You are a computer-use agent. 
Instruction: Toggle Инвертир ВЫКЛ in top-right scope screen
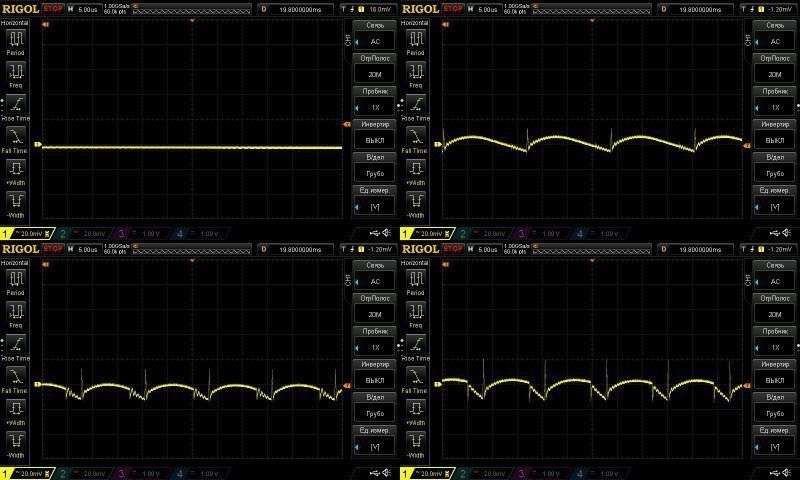click(x=775, y=135)
